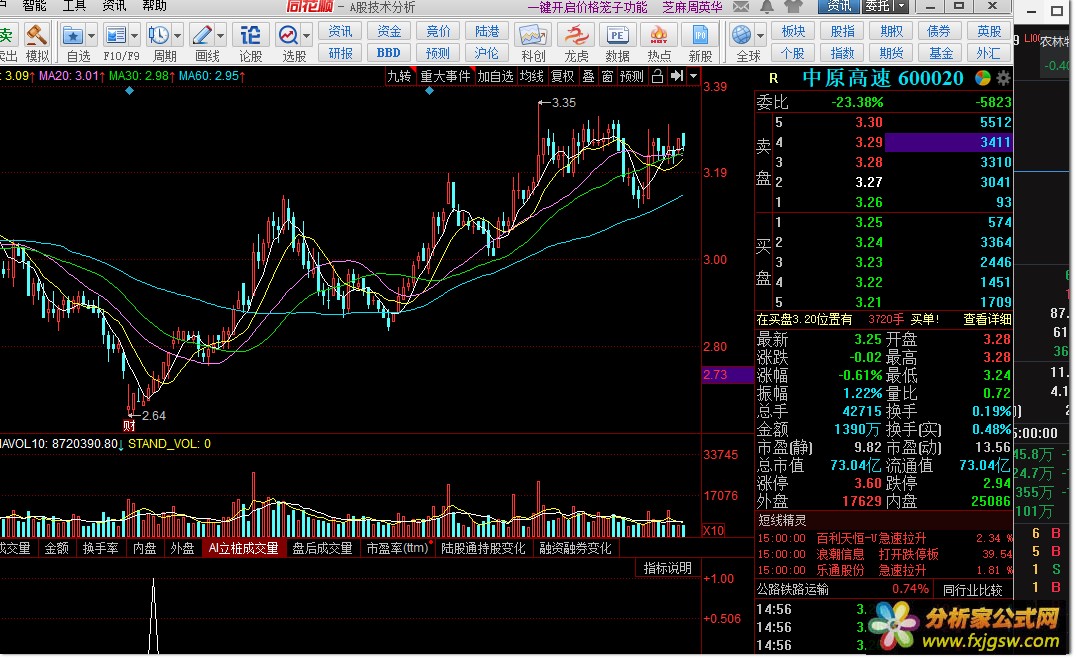This screenshot has width=1076, height=658.
Task: Click the 百利天恒-U急速拉升 alert row
Action: (885, 538)
